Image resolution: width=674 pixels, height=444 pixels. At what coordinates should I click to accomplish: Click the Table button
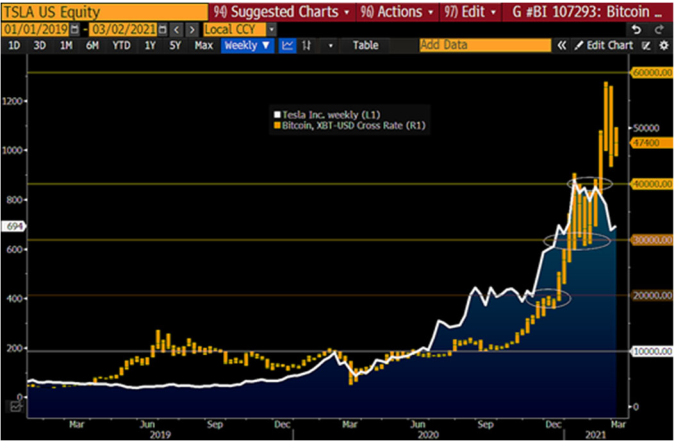(x=366, y=46)
